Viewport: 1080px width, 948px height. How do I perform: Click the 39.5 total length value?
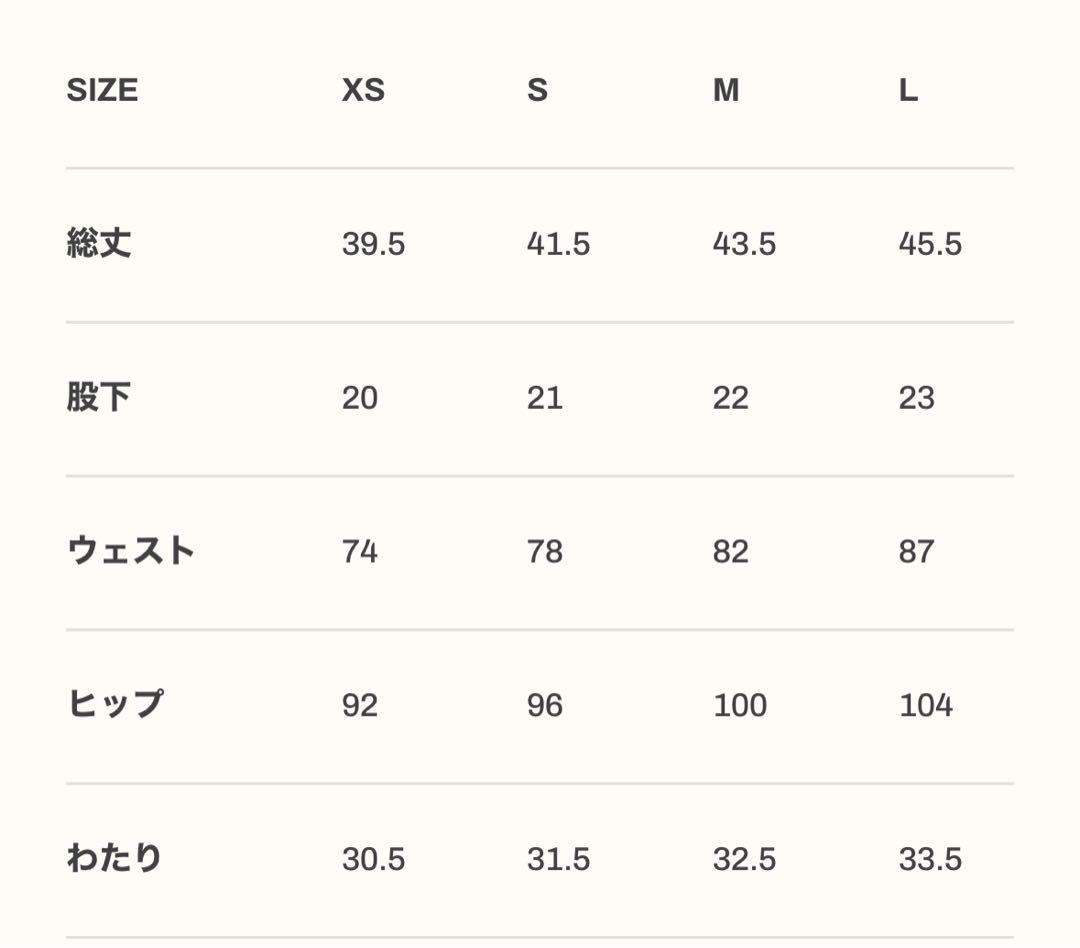click(x=373, y=245)
